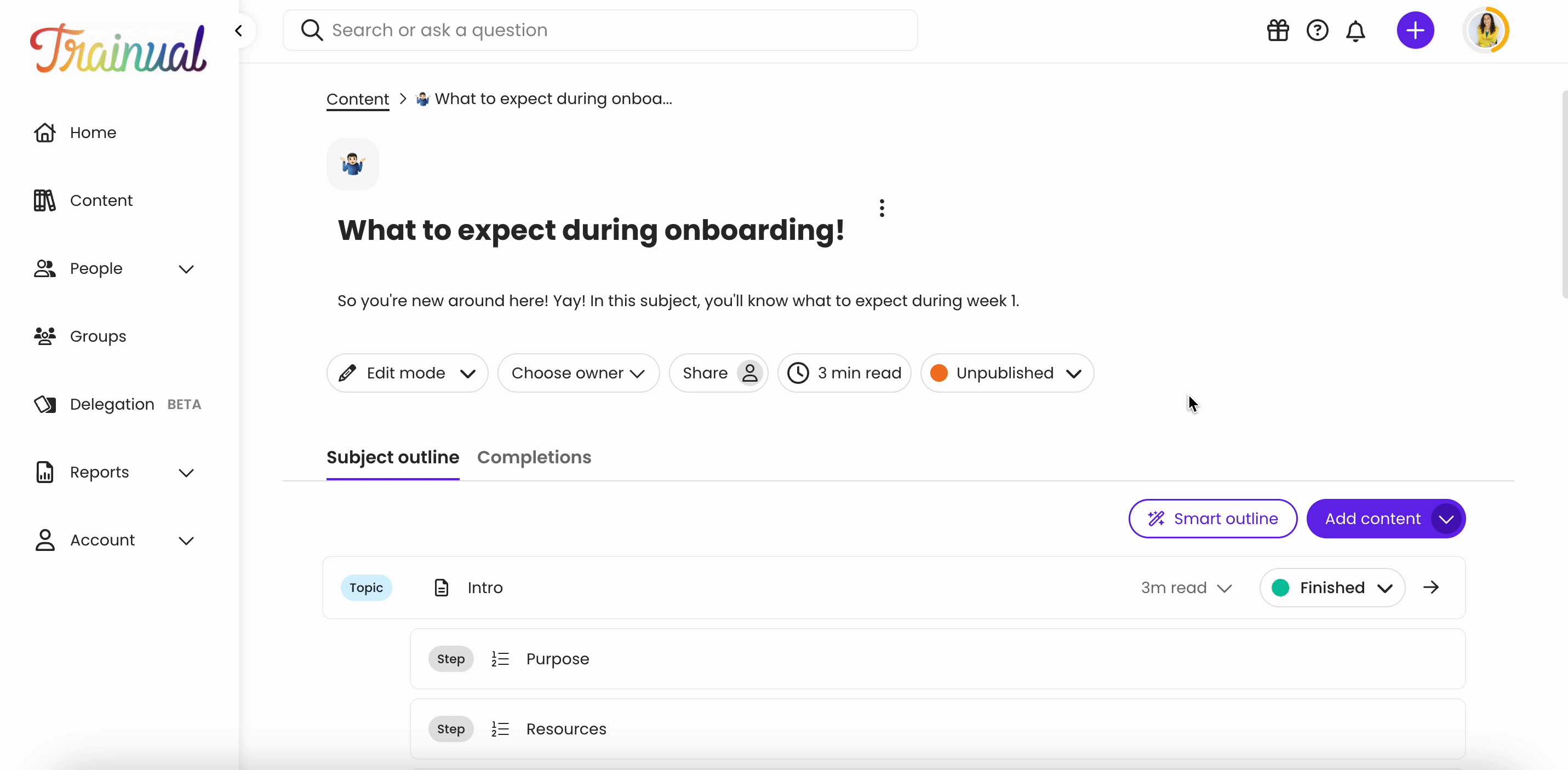Select the Subject outline tab

point(392,457)
